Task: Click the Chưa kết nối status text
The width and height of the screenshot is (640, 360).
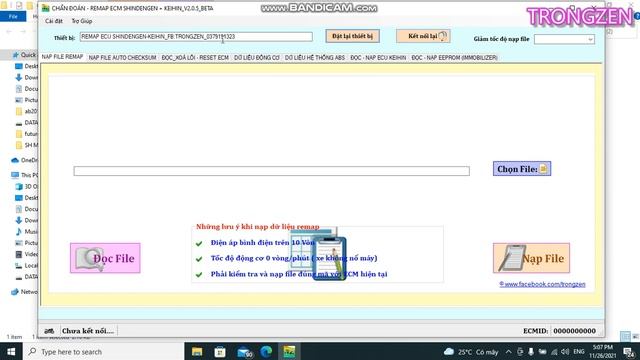Action: click(x=88, y=331)
